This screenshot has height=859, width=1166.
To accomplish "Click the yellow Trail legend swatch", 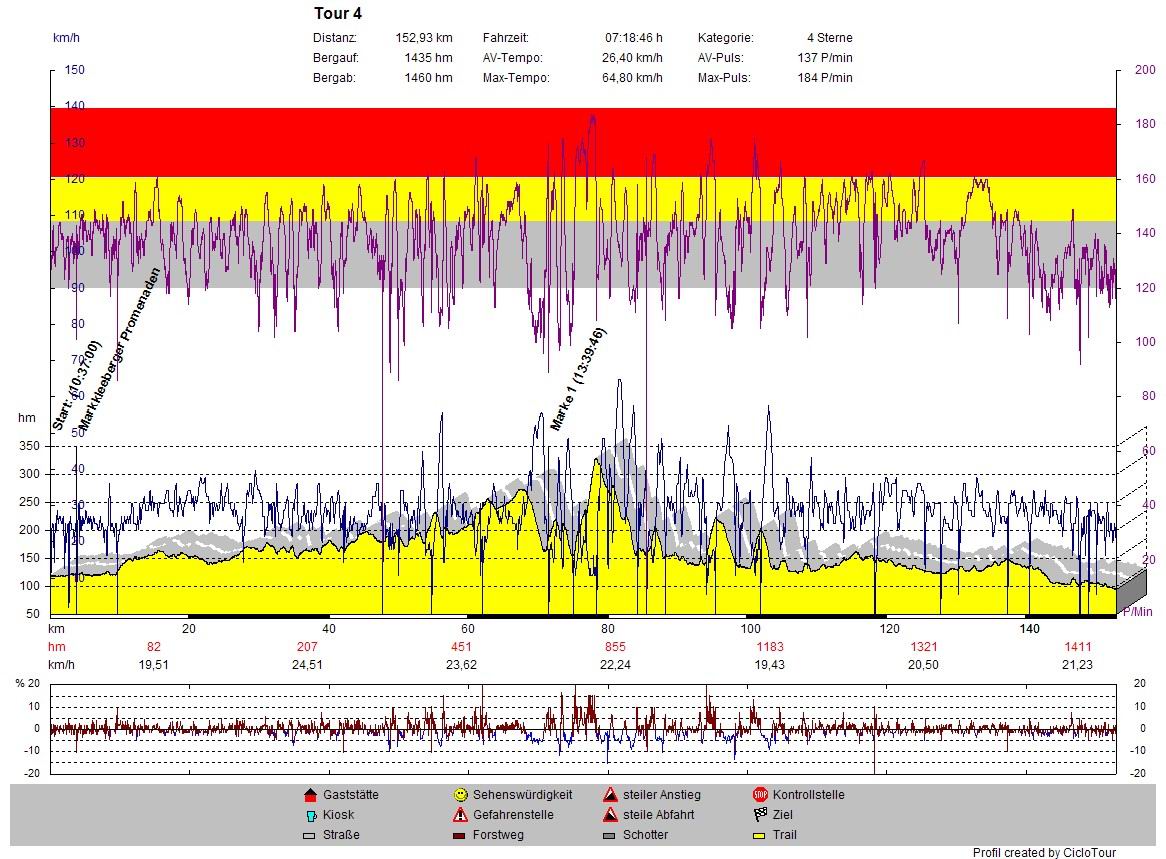I will pyautogui.click(x=760, y=835).
